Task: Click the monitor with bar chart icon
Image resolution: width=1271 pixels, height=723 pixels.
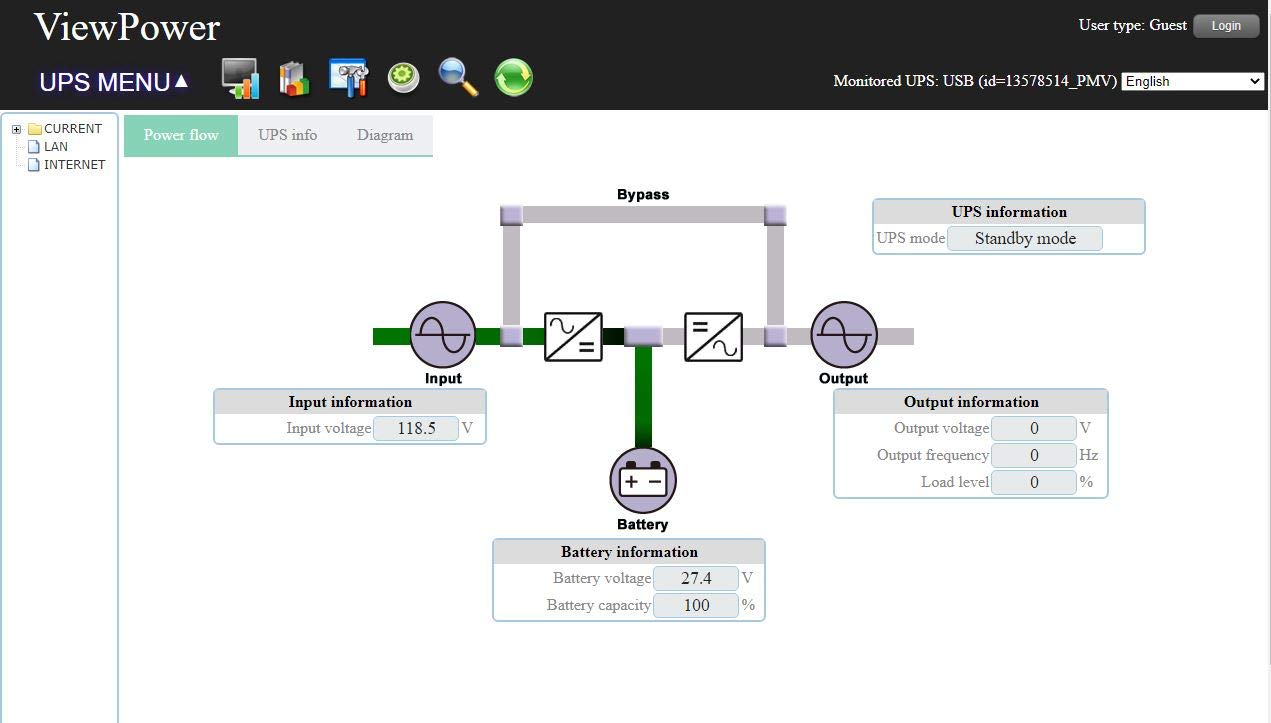Action: [x=240, y=78]
